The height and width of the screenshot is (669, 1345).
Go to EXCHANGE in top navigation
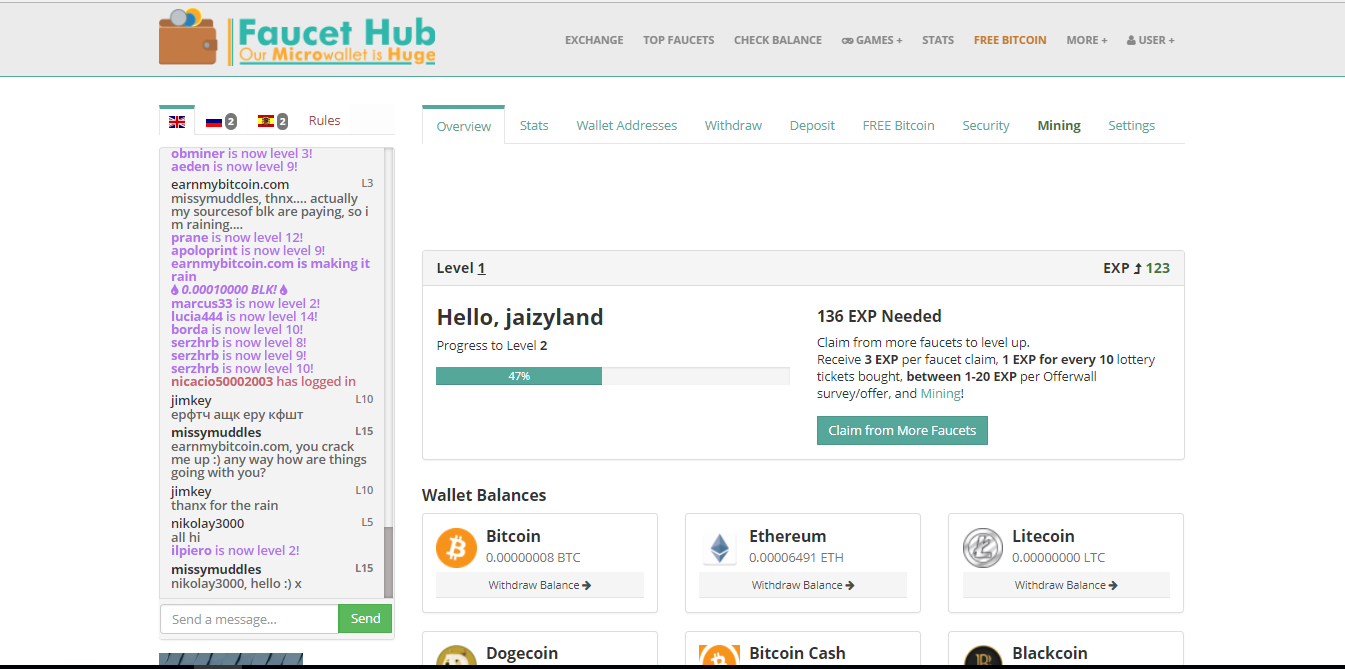594,40
